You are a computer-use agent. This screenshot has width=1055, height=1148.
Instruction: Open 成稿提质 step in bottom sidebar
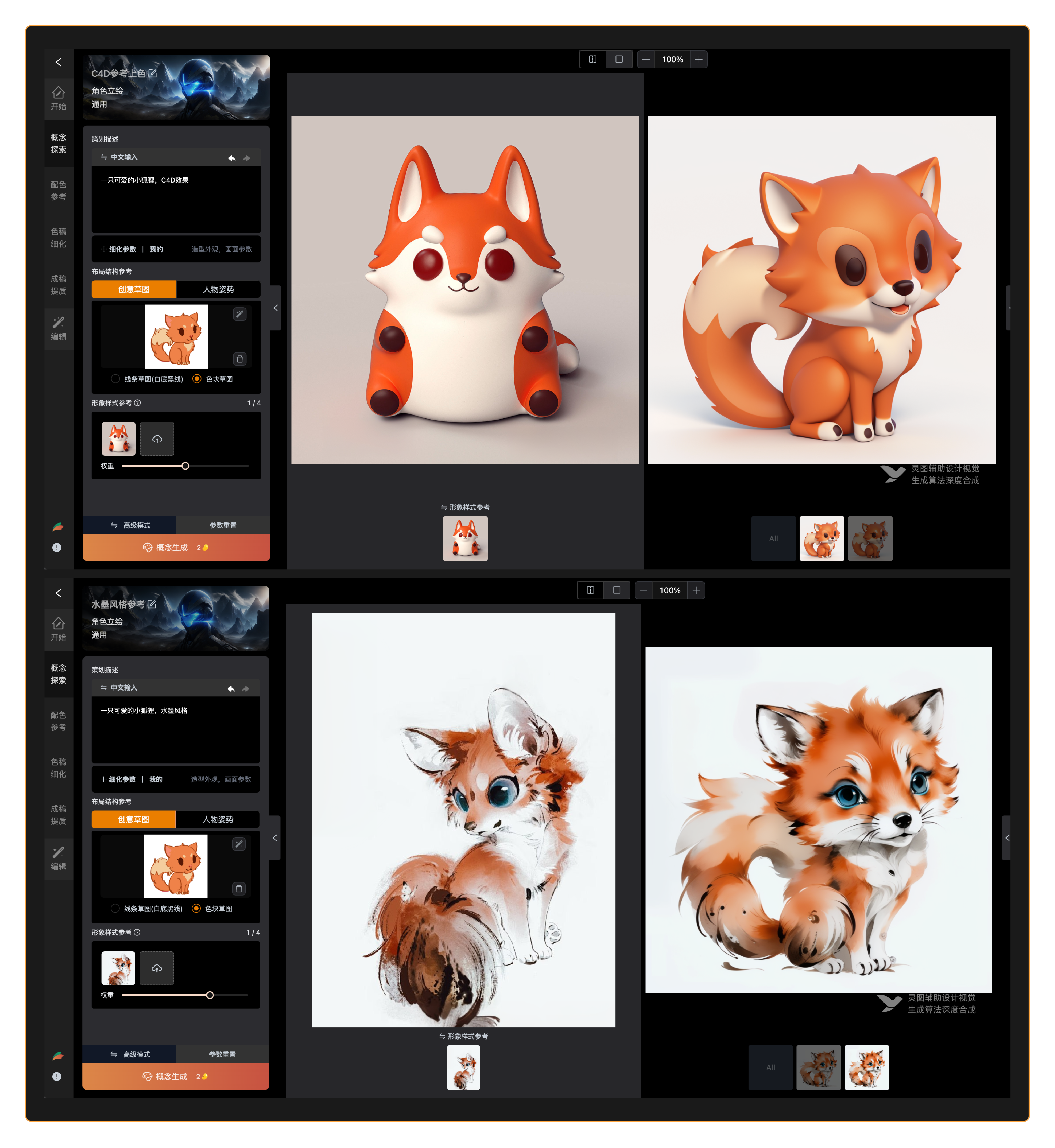[58, 815]
